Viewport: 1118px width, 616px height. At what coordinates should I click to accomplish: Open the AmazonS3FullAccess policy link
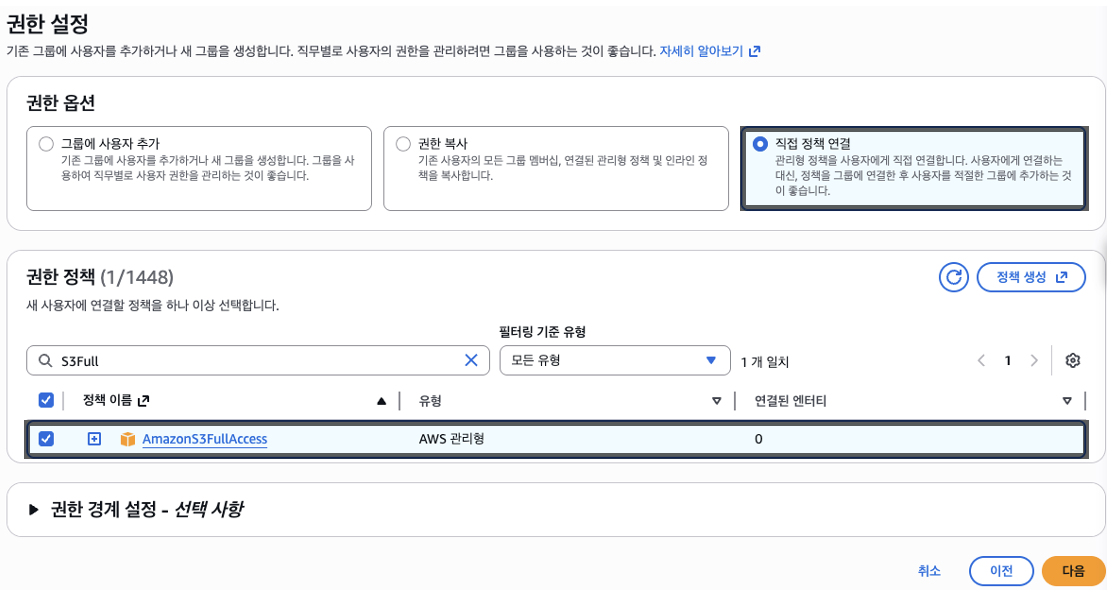[205, 439]
